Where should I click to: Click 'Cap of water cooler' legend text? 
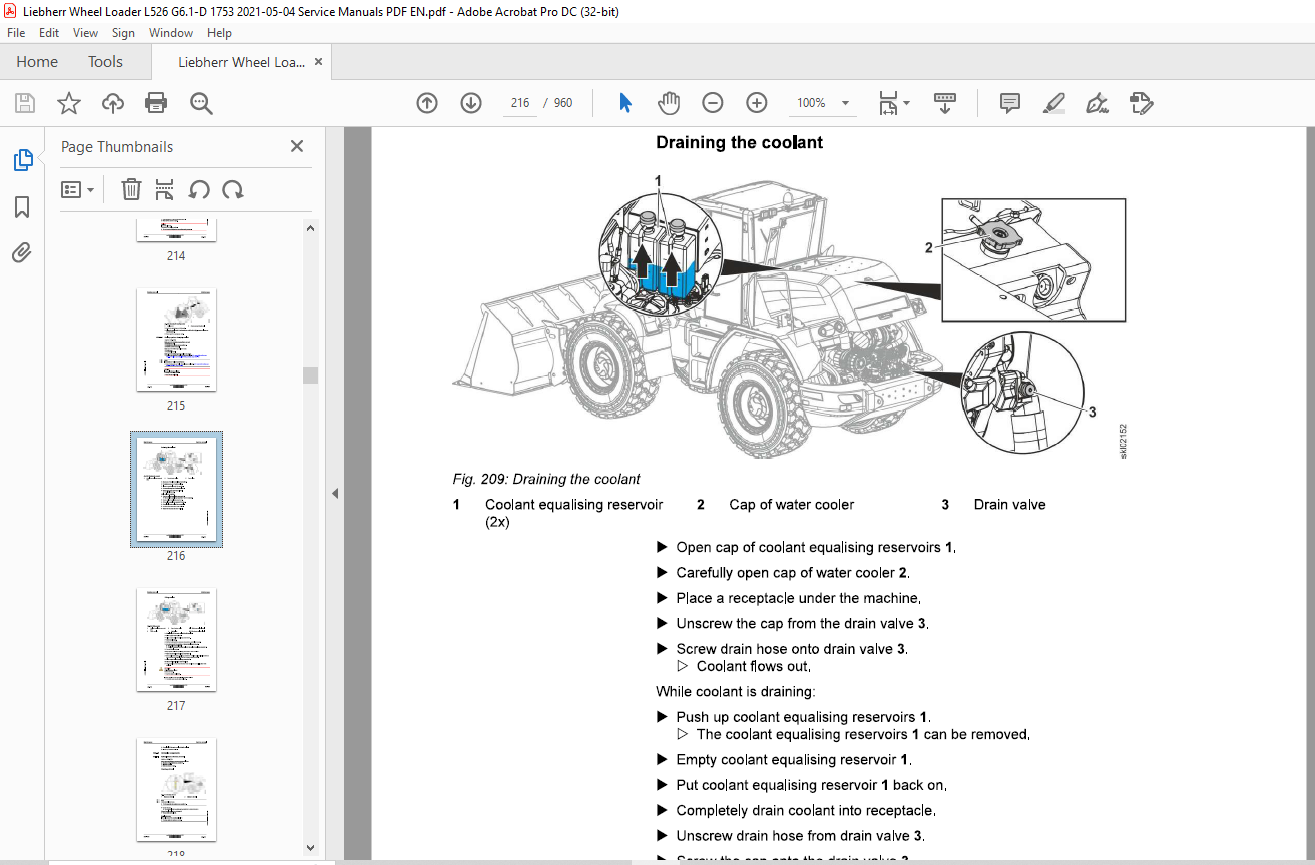click(x=792, y=505)
